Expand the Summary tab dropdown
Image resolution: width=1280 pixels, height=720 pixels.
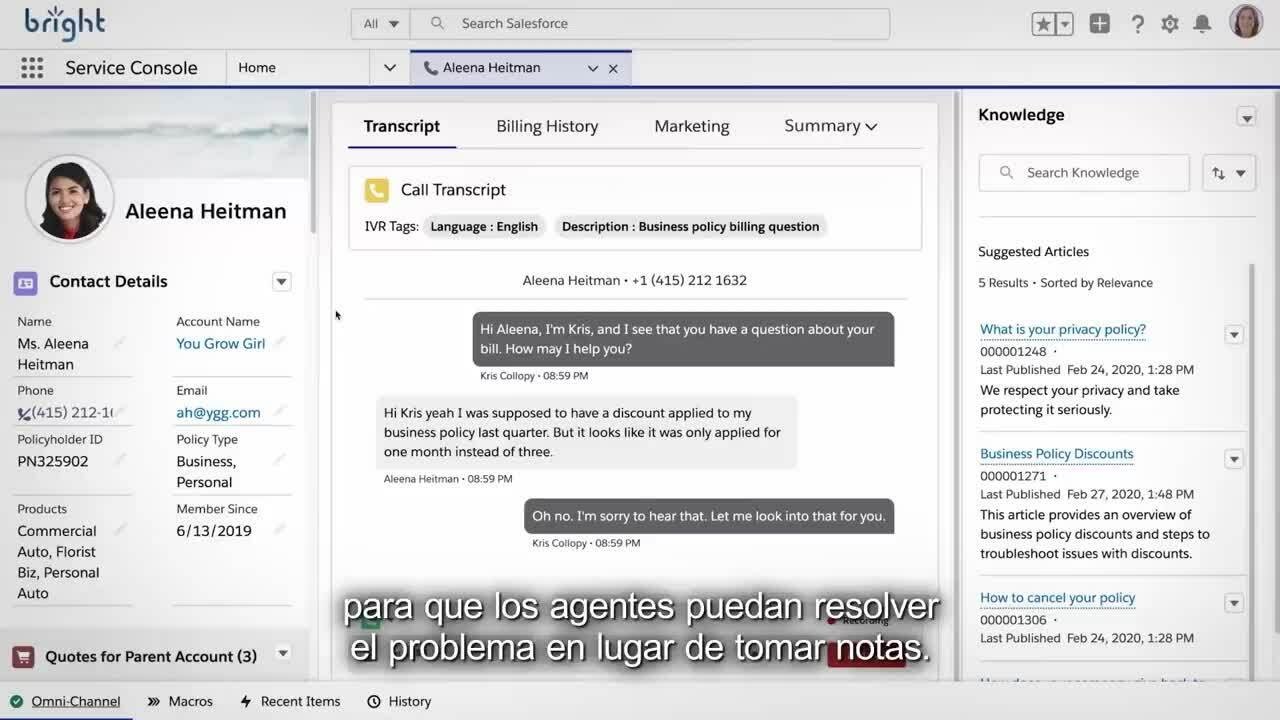(x=830, y=126)
